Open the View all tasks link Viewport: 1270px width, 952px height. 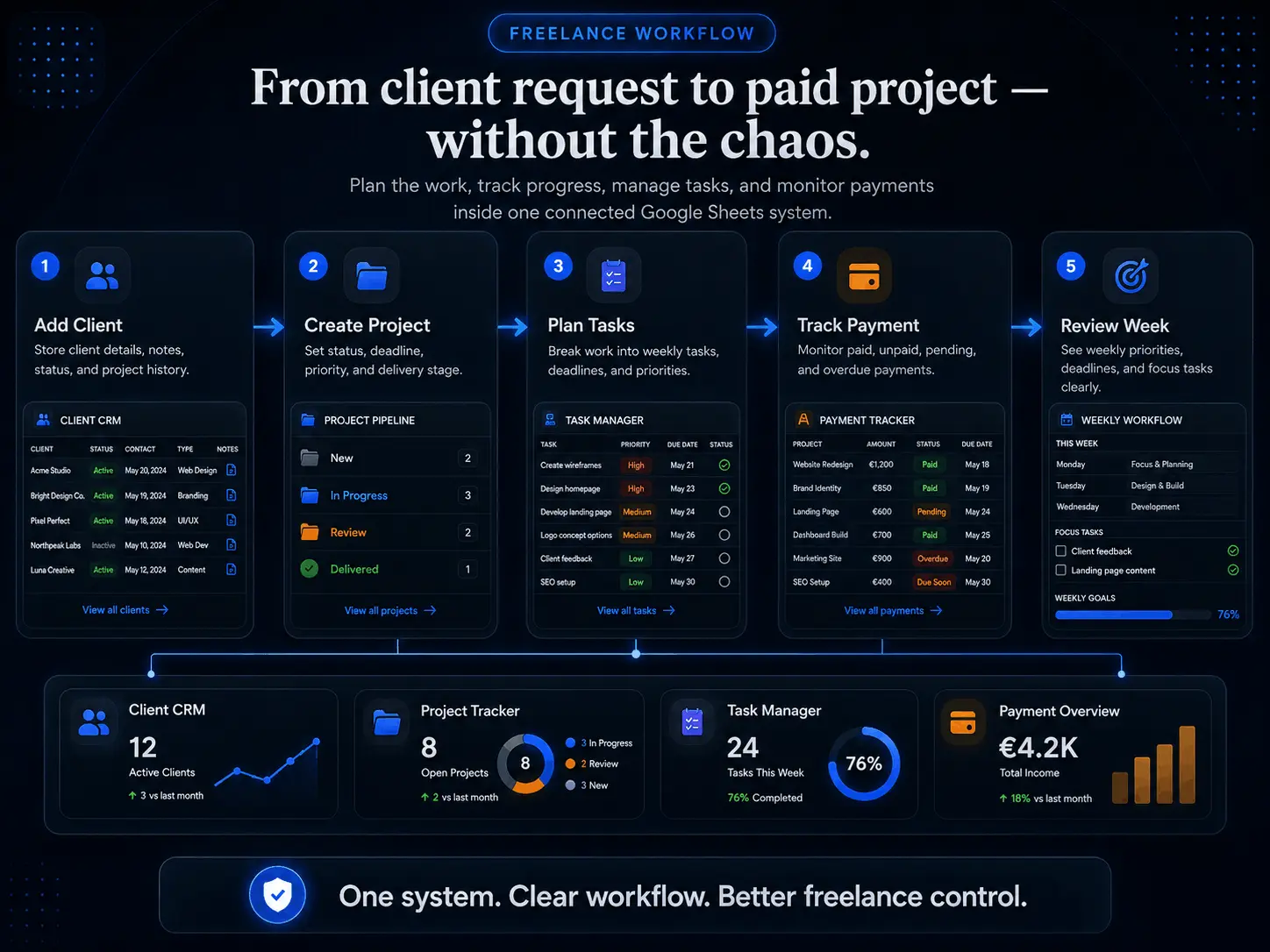636,611
